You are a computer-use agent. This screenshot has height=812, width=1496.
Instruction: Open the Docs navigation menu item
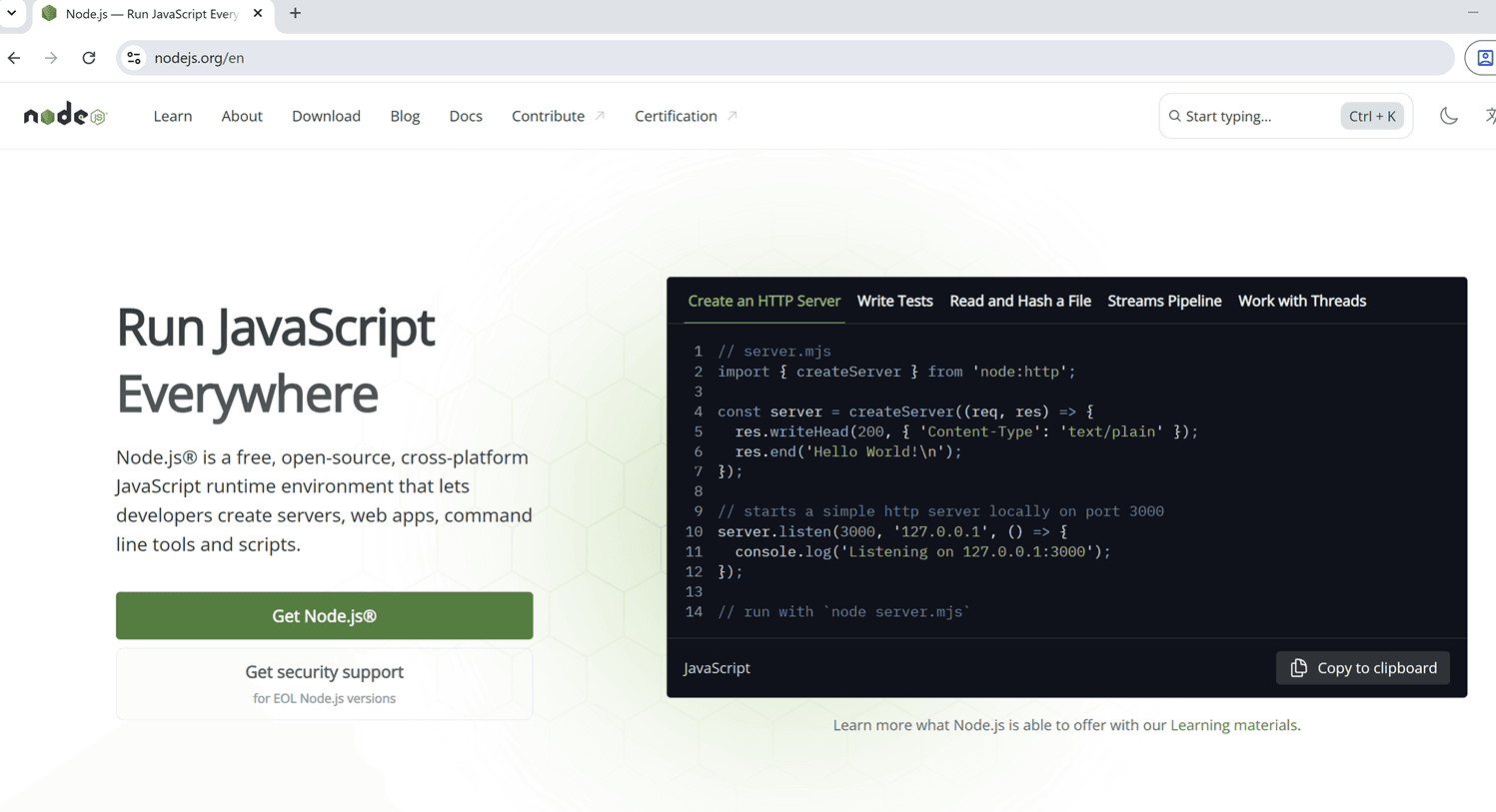[x=466, y=116]
